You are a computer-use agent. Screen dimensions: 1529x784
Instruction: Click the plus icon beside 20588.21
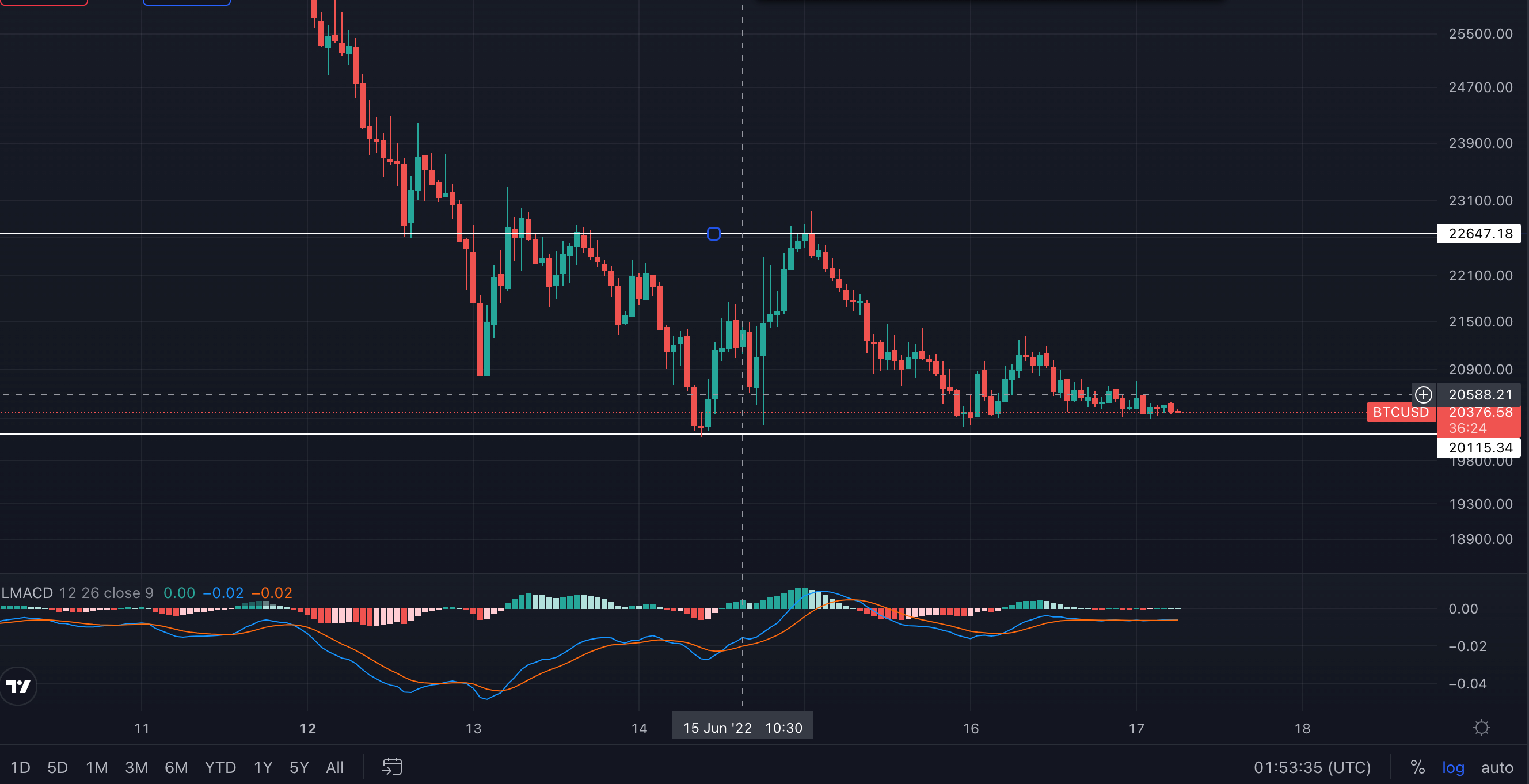click(x=1422, y=395)
